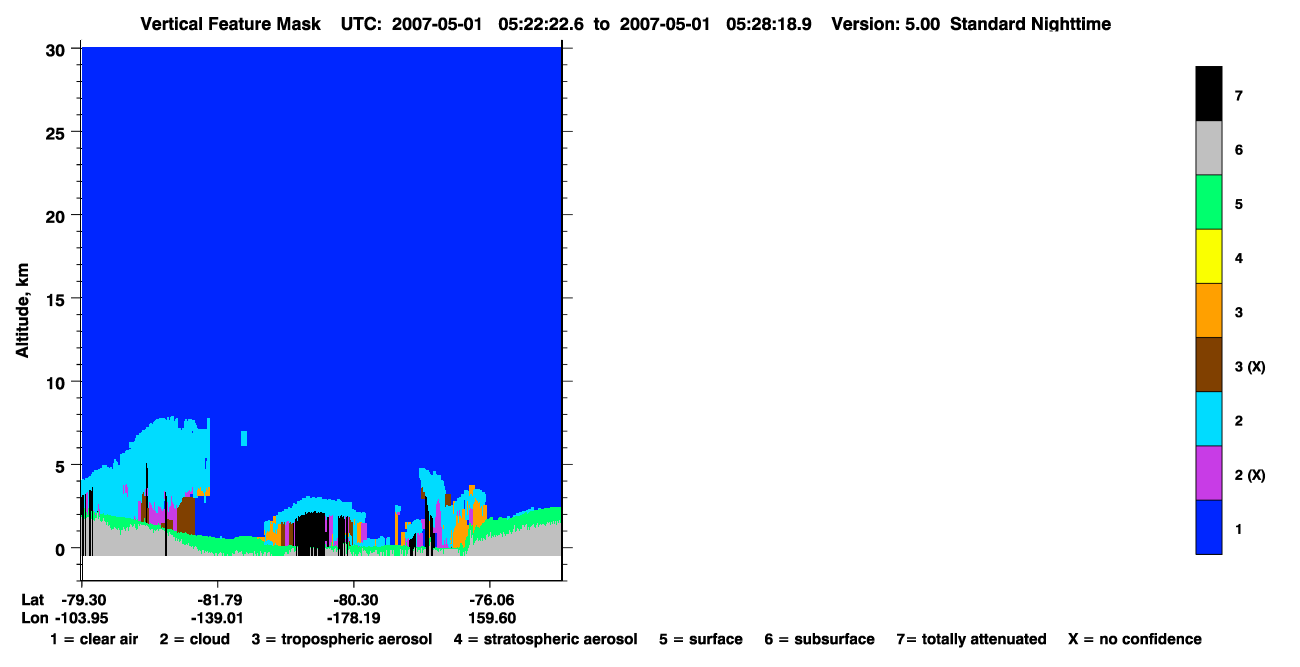Click the start time '05:22:22.6' in title
This screenshot has width=1300, height=667.
coord(540,24)
